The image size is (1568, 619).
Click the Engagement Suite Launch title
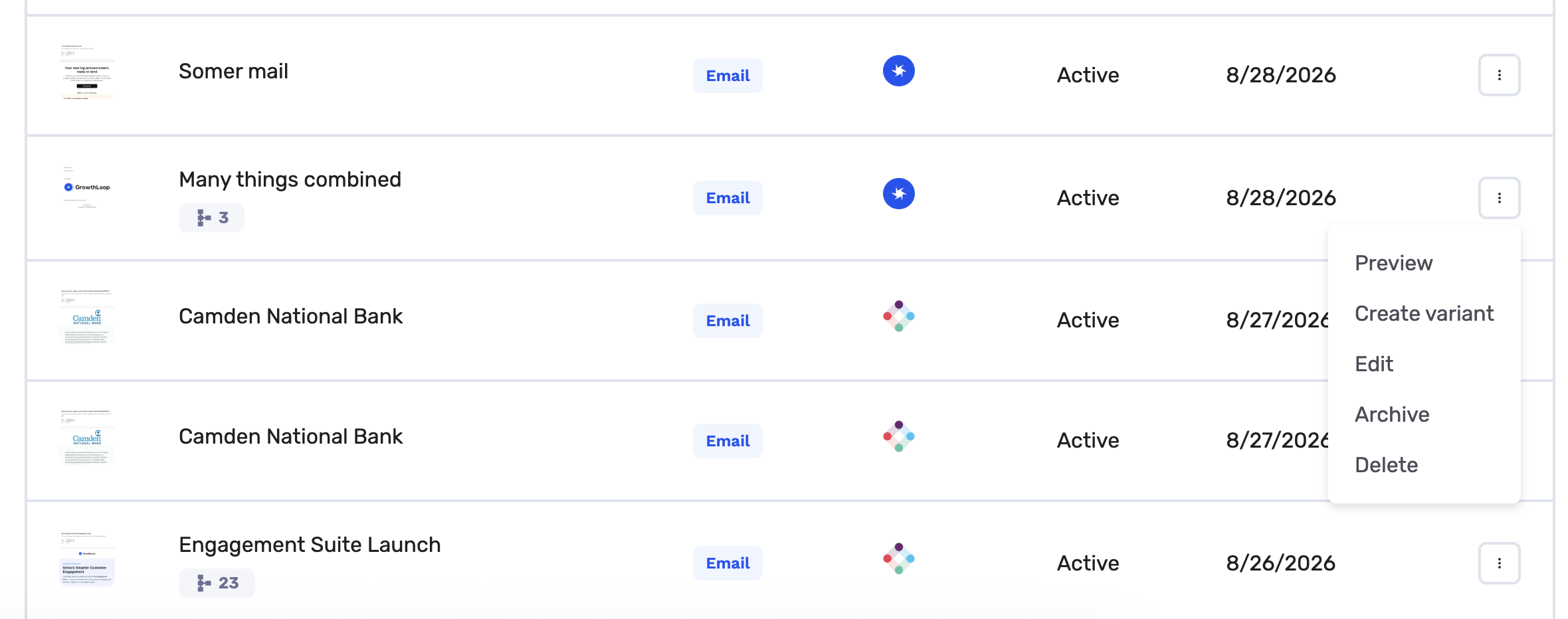tap(310, 545)
